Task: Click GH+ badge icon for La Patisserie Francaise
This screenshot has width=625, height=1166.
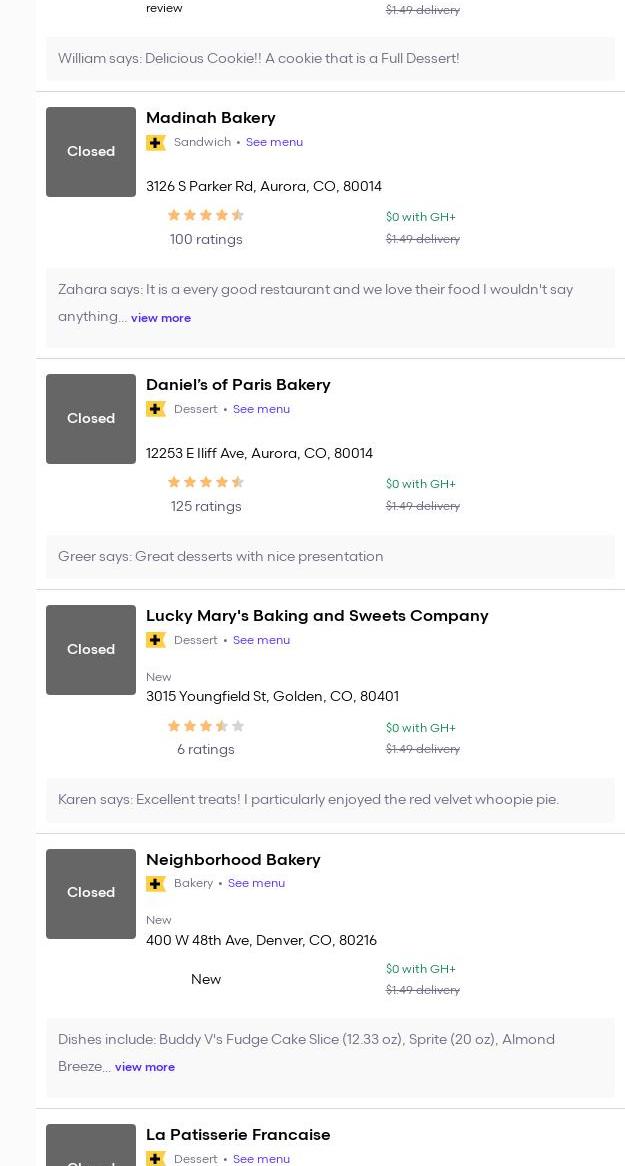Action: click(156, 1158)
